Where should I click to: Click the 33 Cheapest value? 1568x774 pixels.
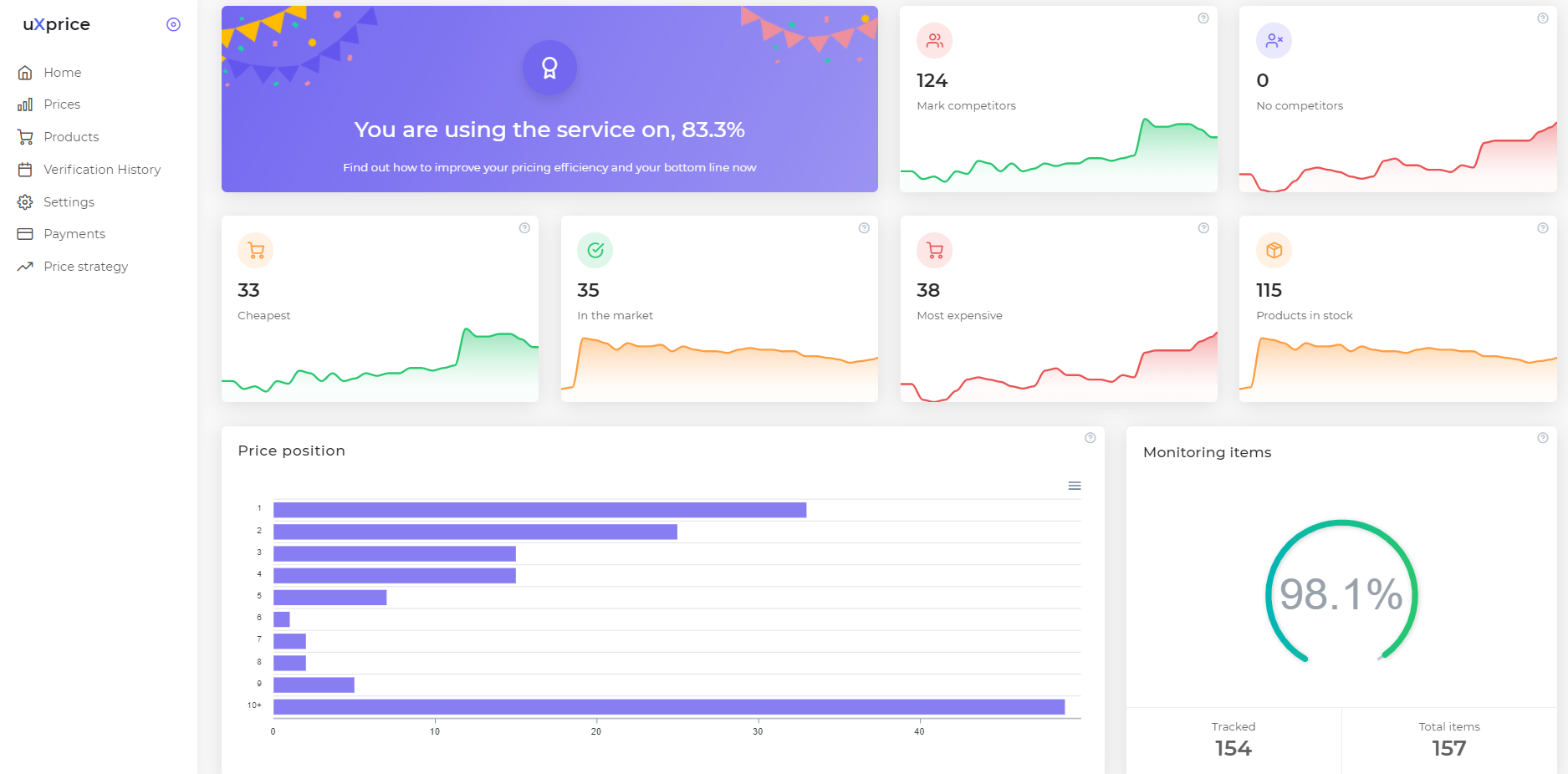point(248,290)
